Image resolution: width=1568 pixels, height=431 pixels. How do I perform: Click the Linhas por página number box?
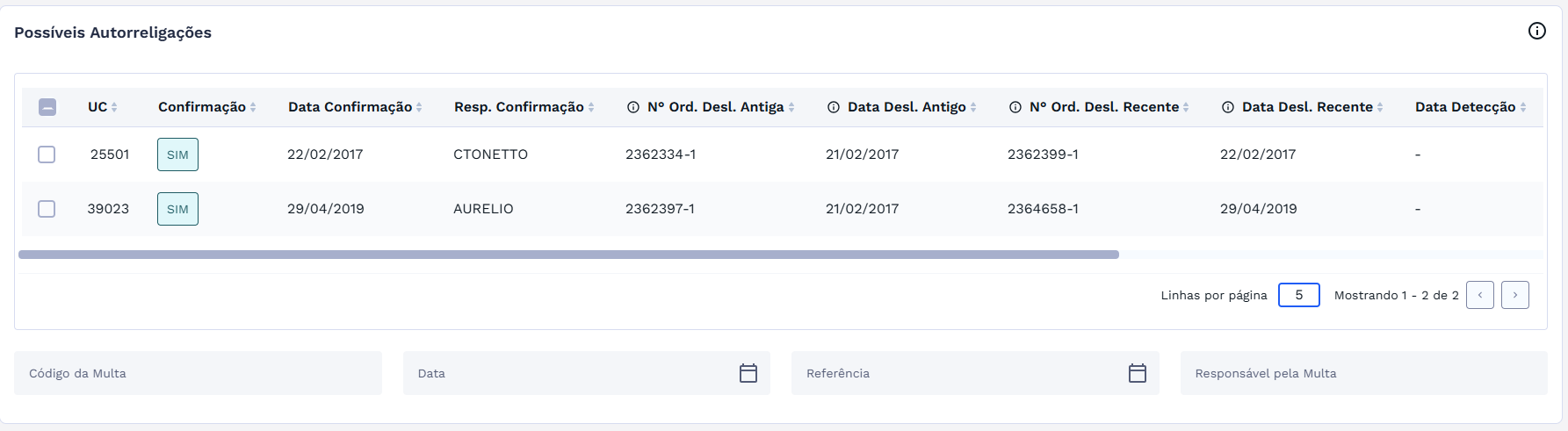(x=1298, y=295)
